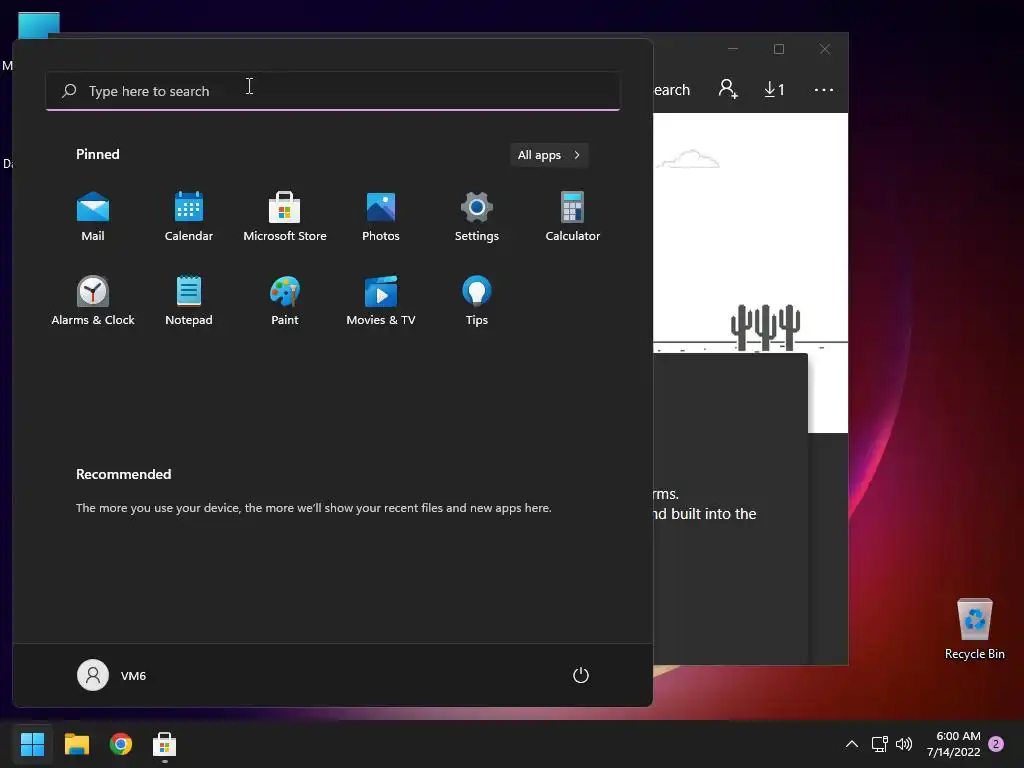Select the Recommended section heading
Viewport: 1024px width, 768px height.
(x=123, y=474)
